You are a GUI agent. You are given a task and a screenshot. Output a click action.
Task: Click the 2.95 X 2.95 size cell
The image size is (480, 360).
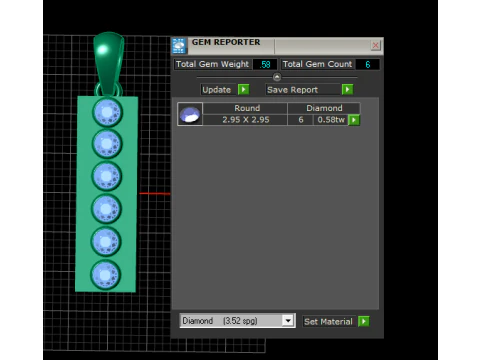point(245,120)
